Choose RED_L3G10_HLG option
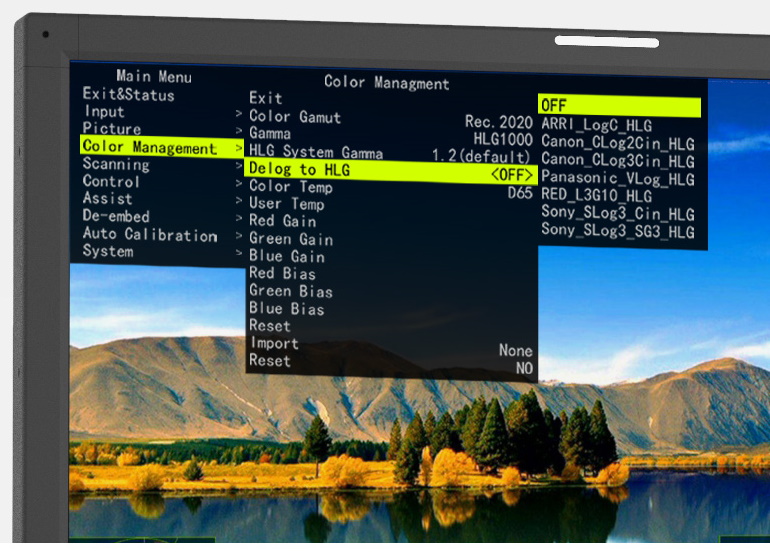Image resolution: width=770 pixels, height=559 pixels. (596, 196)
